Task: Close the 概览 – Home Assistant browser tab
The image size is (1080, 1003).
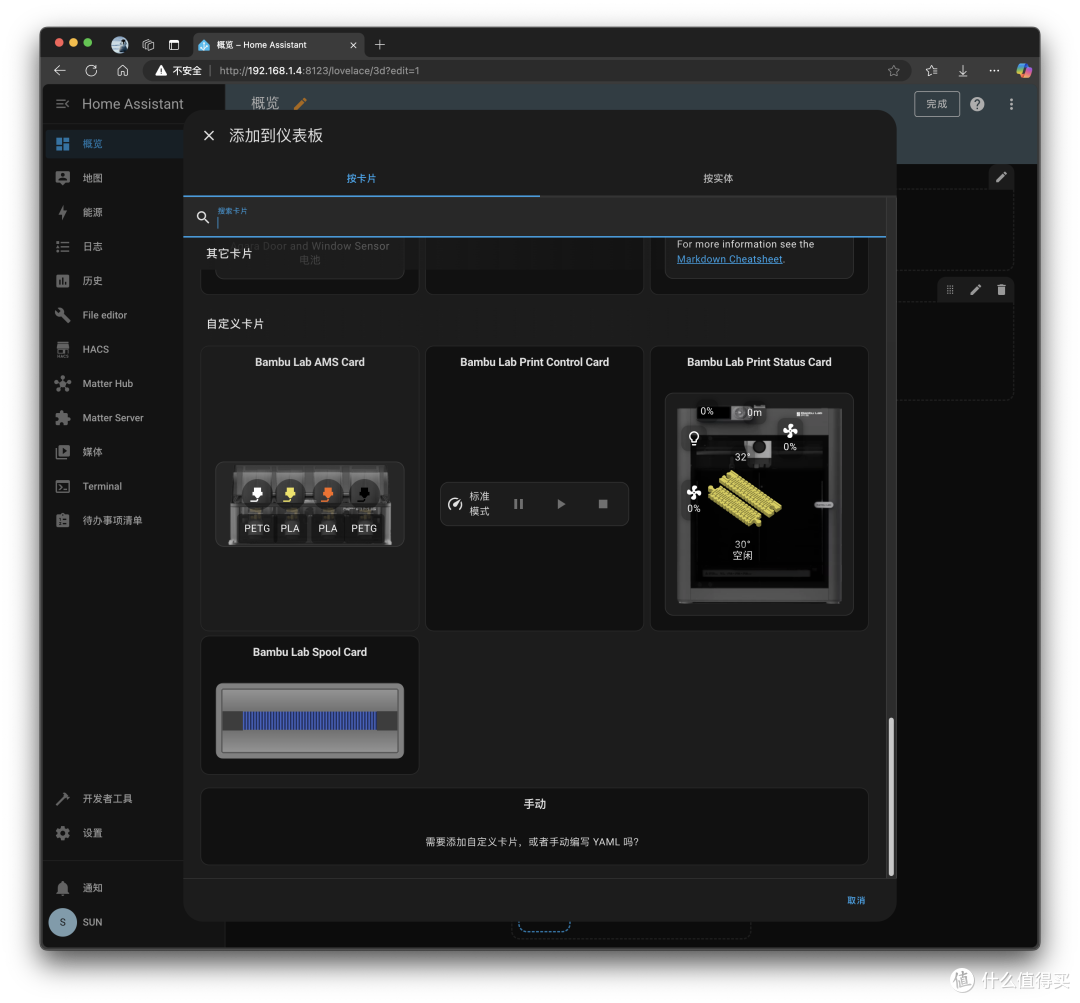Action: pos(353,45)
